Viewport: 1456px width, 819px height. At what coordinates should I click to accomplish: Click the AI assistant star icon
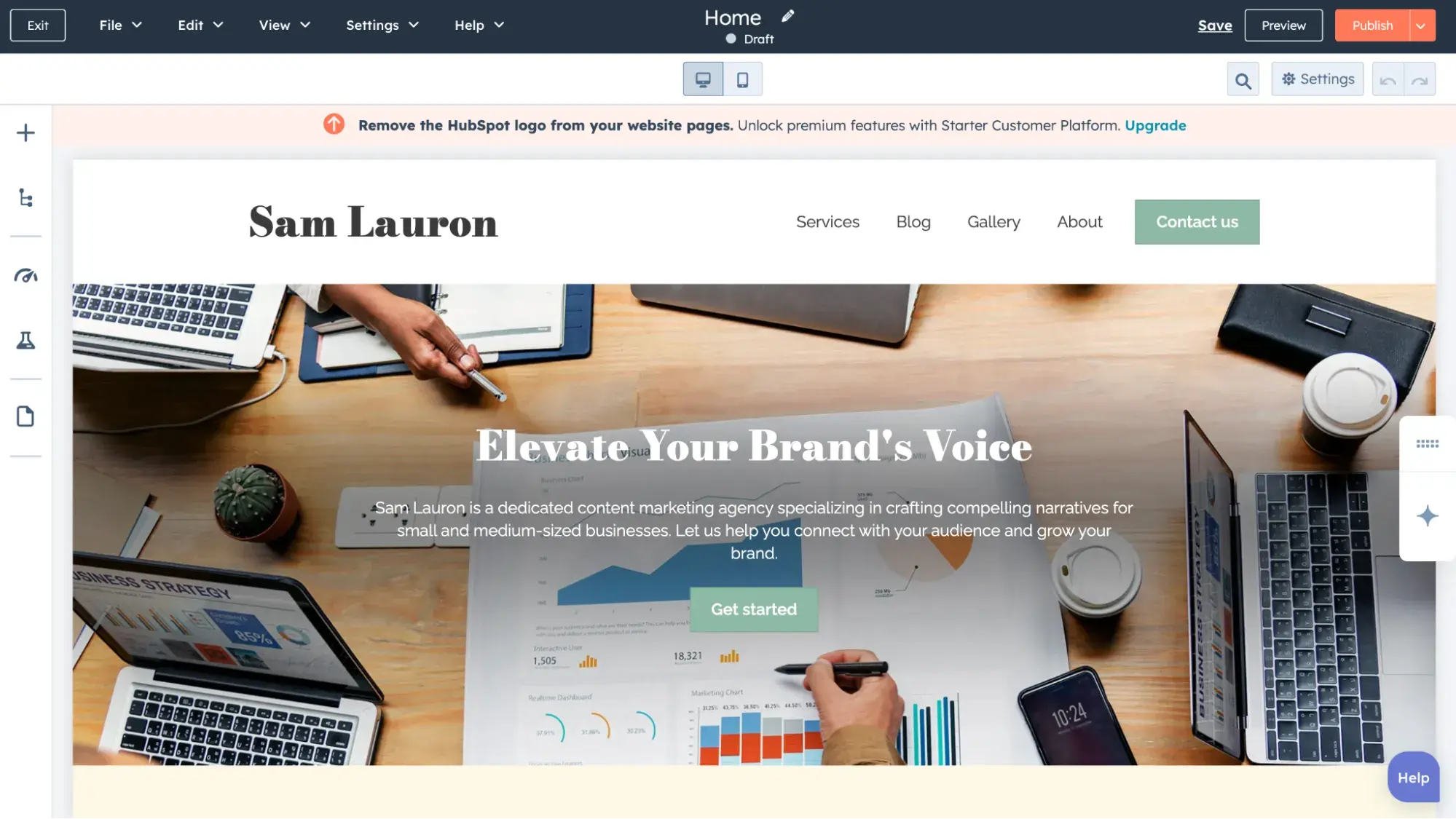coord(1428,516)
